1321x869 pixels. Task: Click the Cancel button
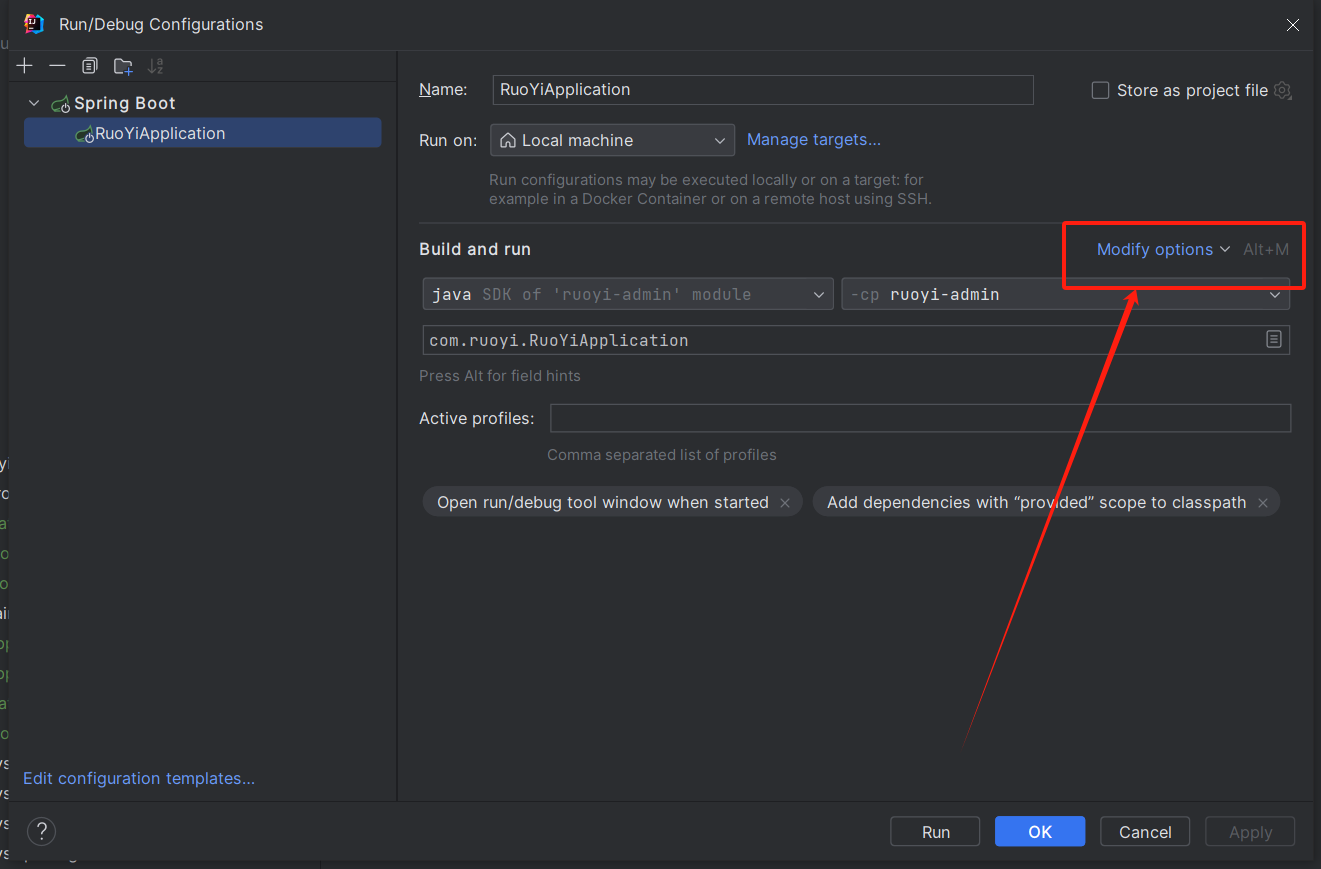(1145, 831)
